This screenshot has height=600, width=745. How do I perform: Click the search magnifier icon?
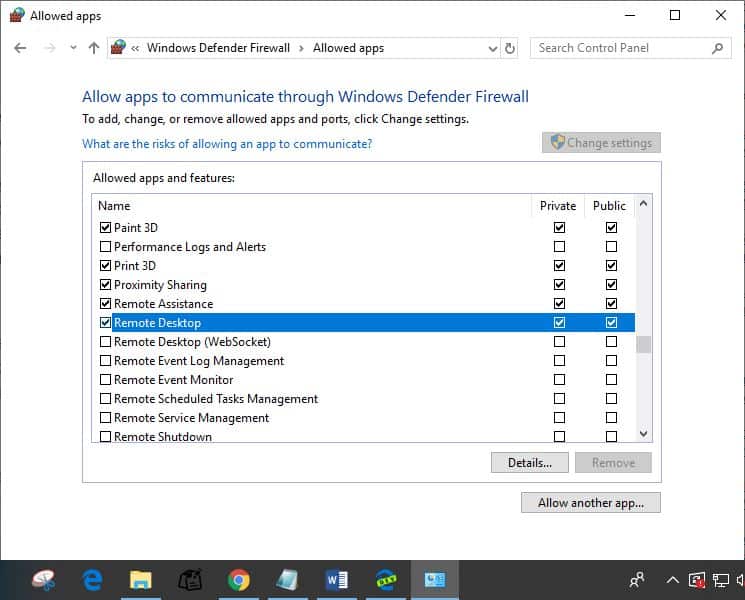718,48
